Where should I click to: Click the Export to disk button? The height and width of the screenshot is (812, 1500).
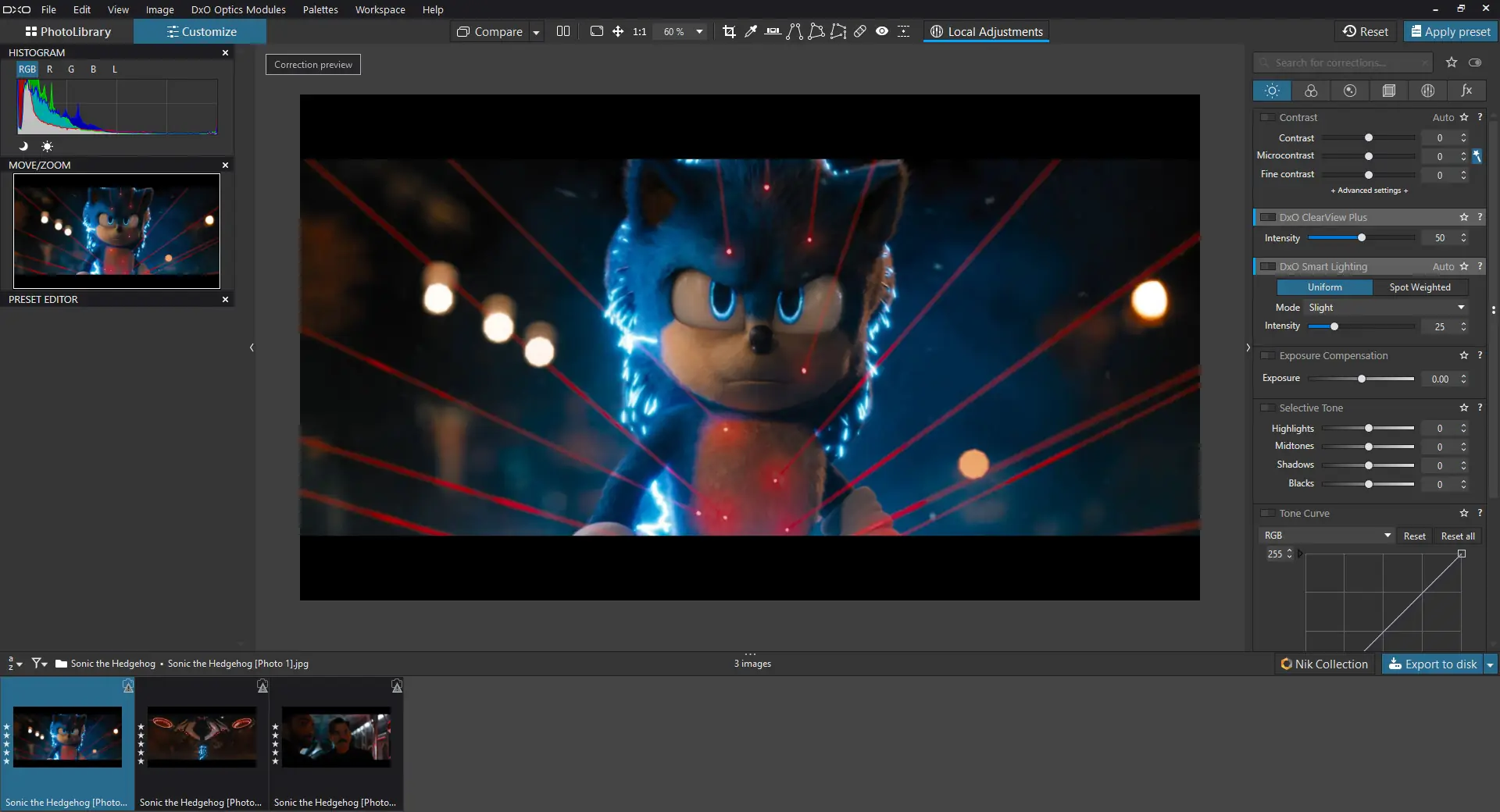tap(1433, 664)
